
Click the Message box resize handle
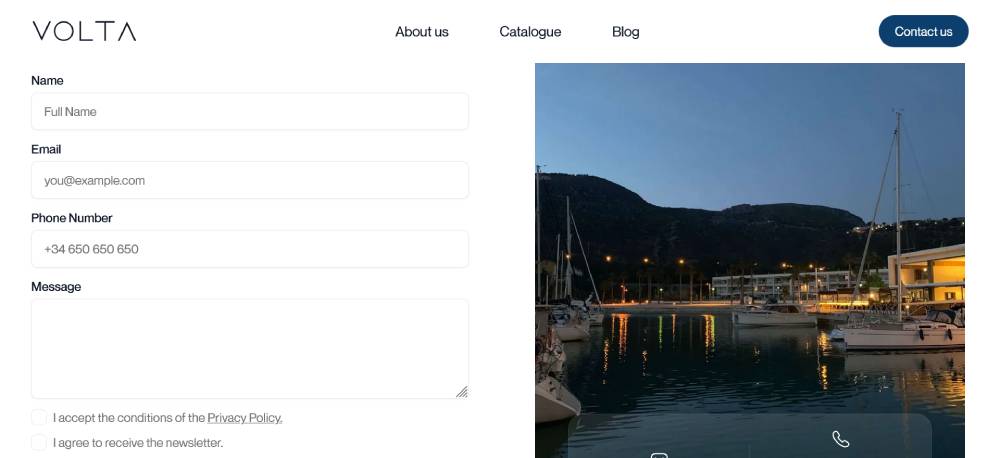(x=462, y=392)
